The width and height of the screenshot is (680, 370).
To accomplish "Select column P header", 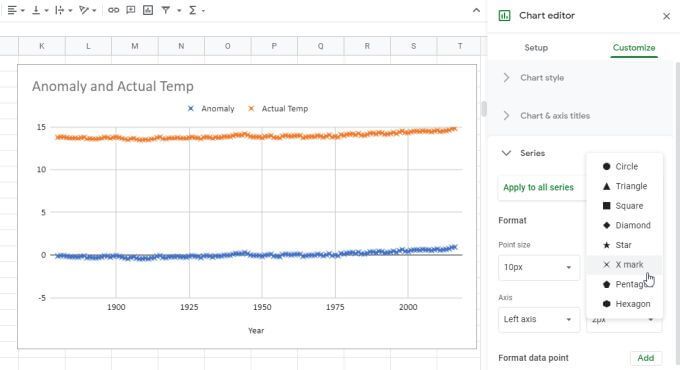I will click(274, 46).
